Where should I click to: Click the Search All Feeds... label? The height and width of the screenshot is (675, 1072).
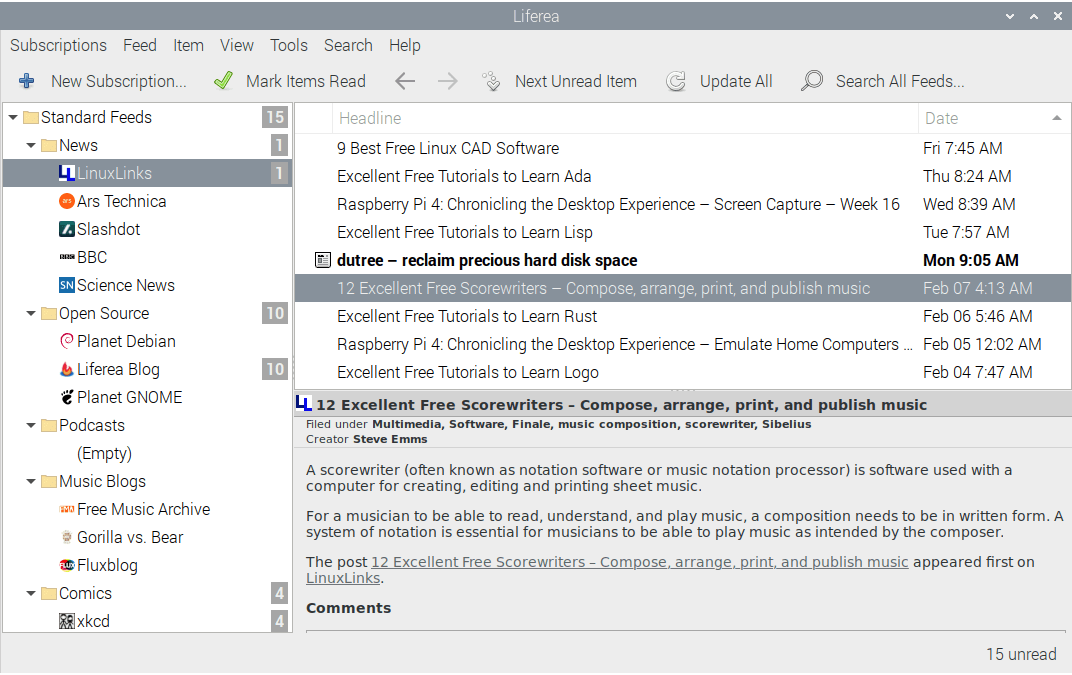(900, 81)
